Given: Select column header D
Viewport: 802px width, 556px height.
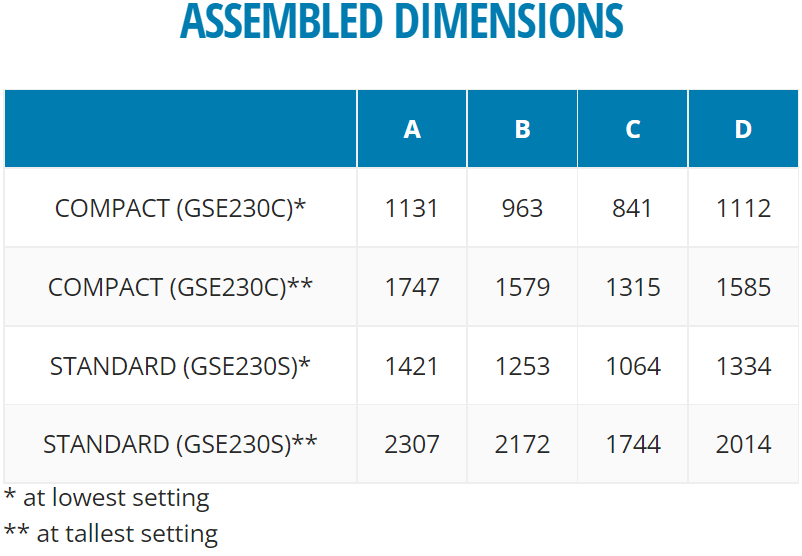Looking at the screenshot, I should [x=743, y=129].
